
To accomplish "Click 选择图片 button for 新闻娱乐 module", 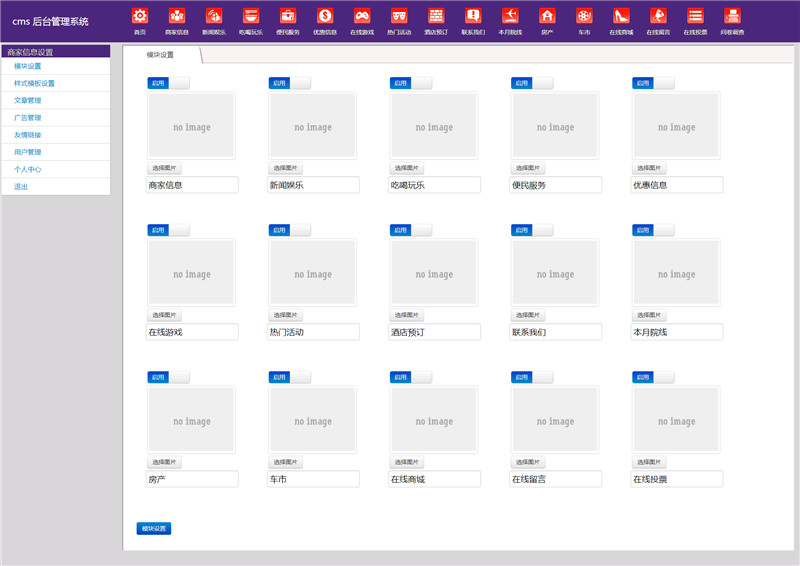I will (x=285, y=168).
